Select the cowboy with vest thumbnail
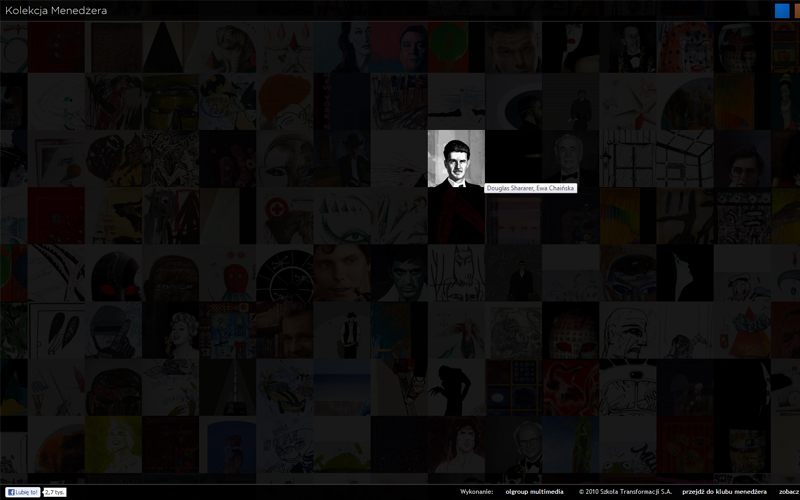 [x=342, y=330]
